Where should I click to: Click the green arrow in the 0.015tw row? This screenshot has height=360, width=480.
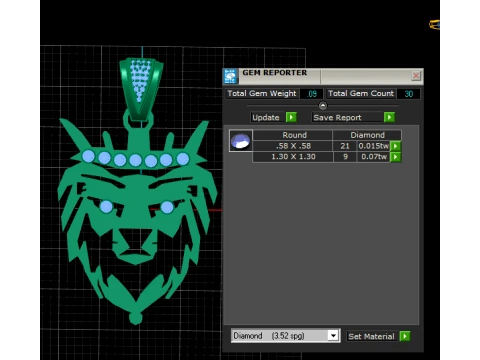(x=395, y=146)
